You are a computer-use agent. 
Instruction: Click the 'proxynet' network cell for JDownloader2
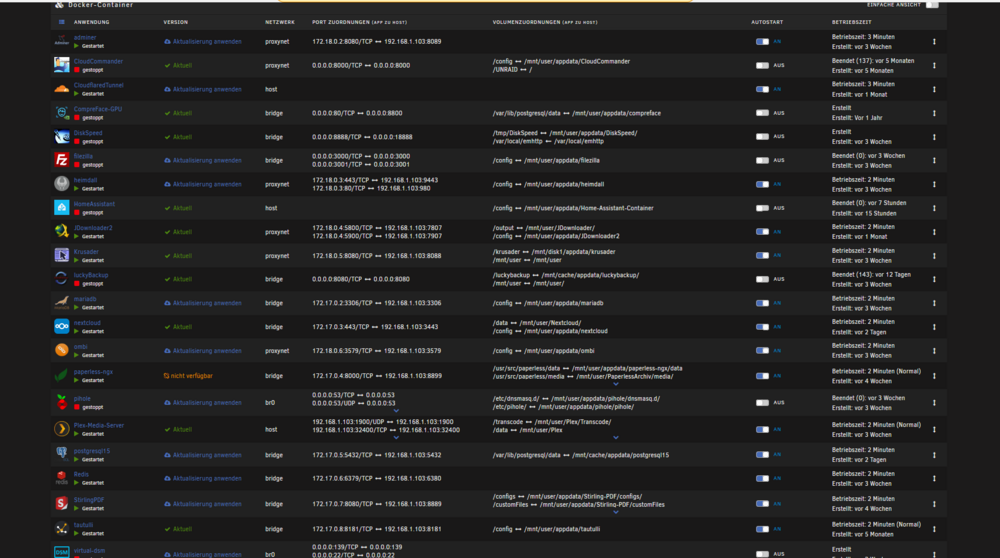(x=277, y=232)
